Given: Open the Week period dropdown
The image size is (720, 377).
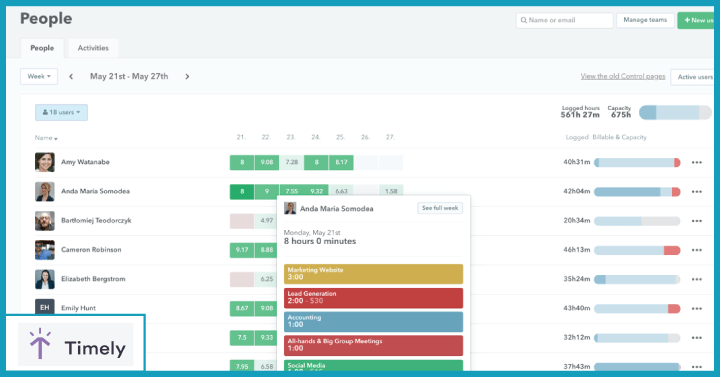Looking at the screenshot, I should pyautogui.click(x=39, y=76).
